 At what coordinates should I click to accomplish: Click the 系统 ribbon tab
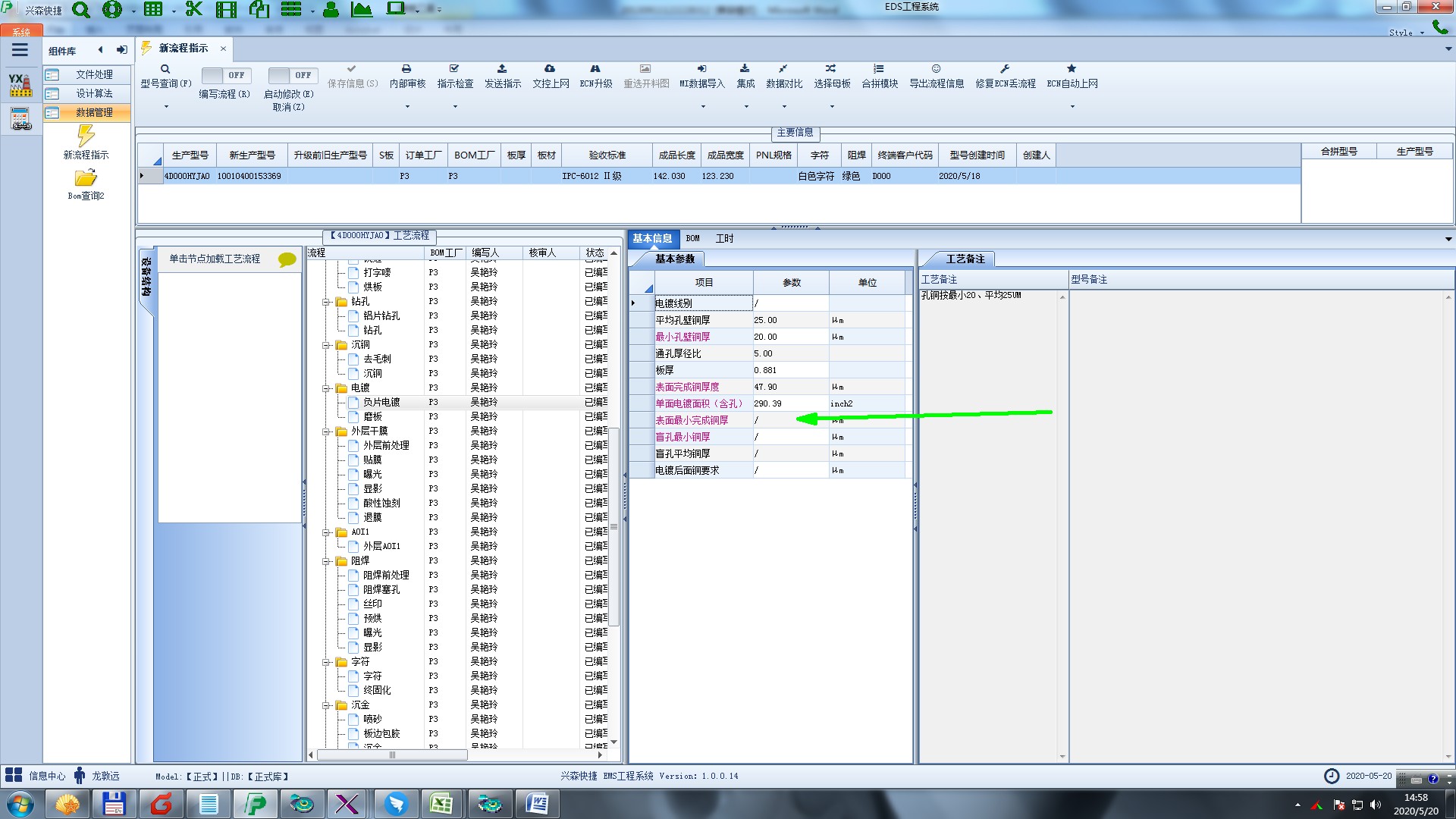21,31
